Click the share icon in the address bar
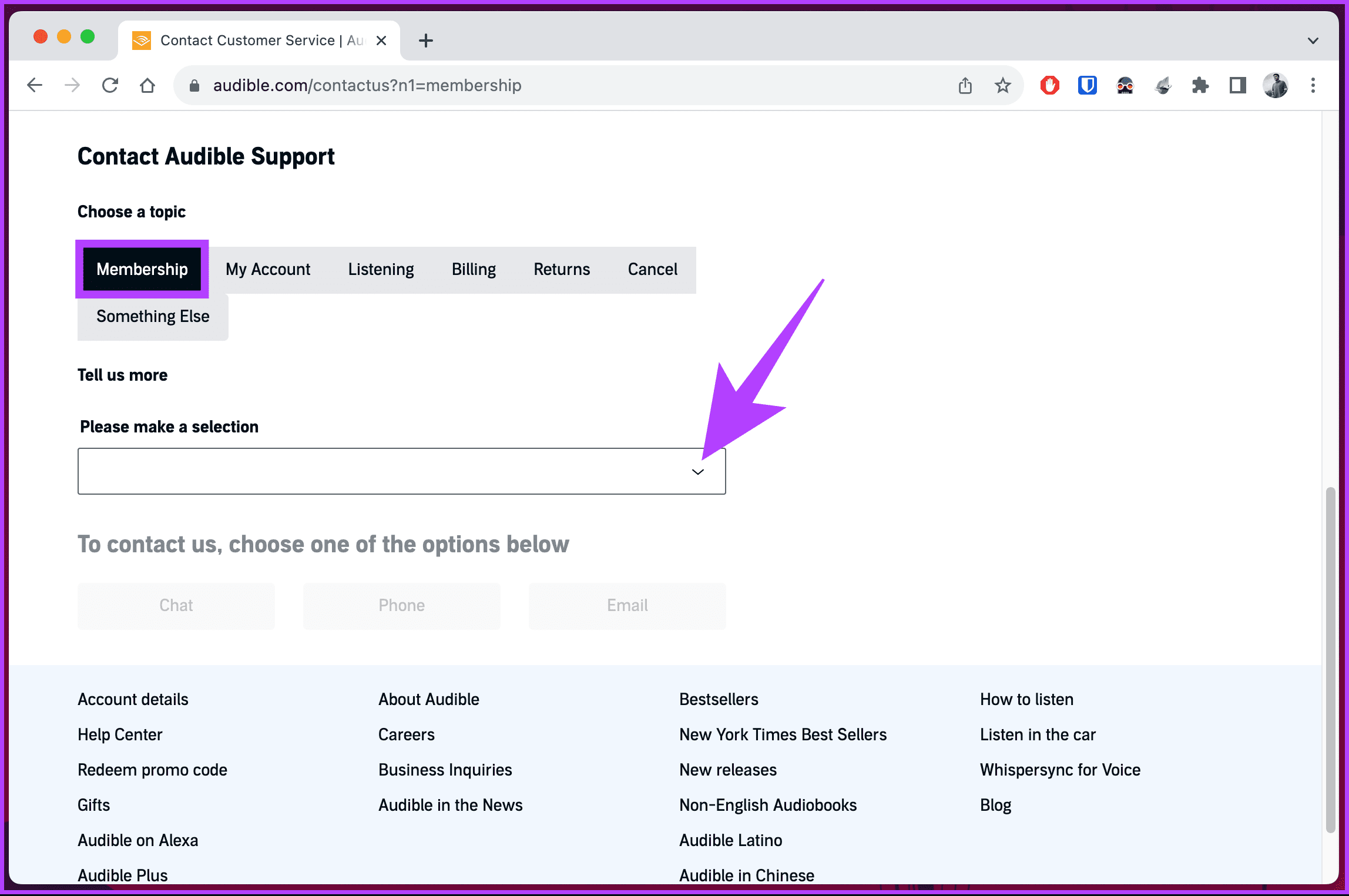1349x896 pixels. (965, 86)
